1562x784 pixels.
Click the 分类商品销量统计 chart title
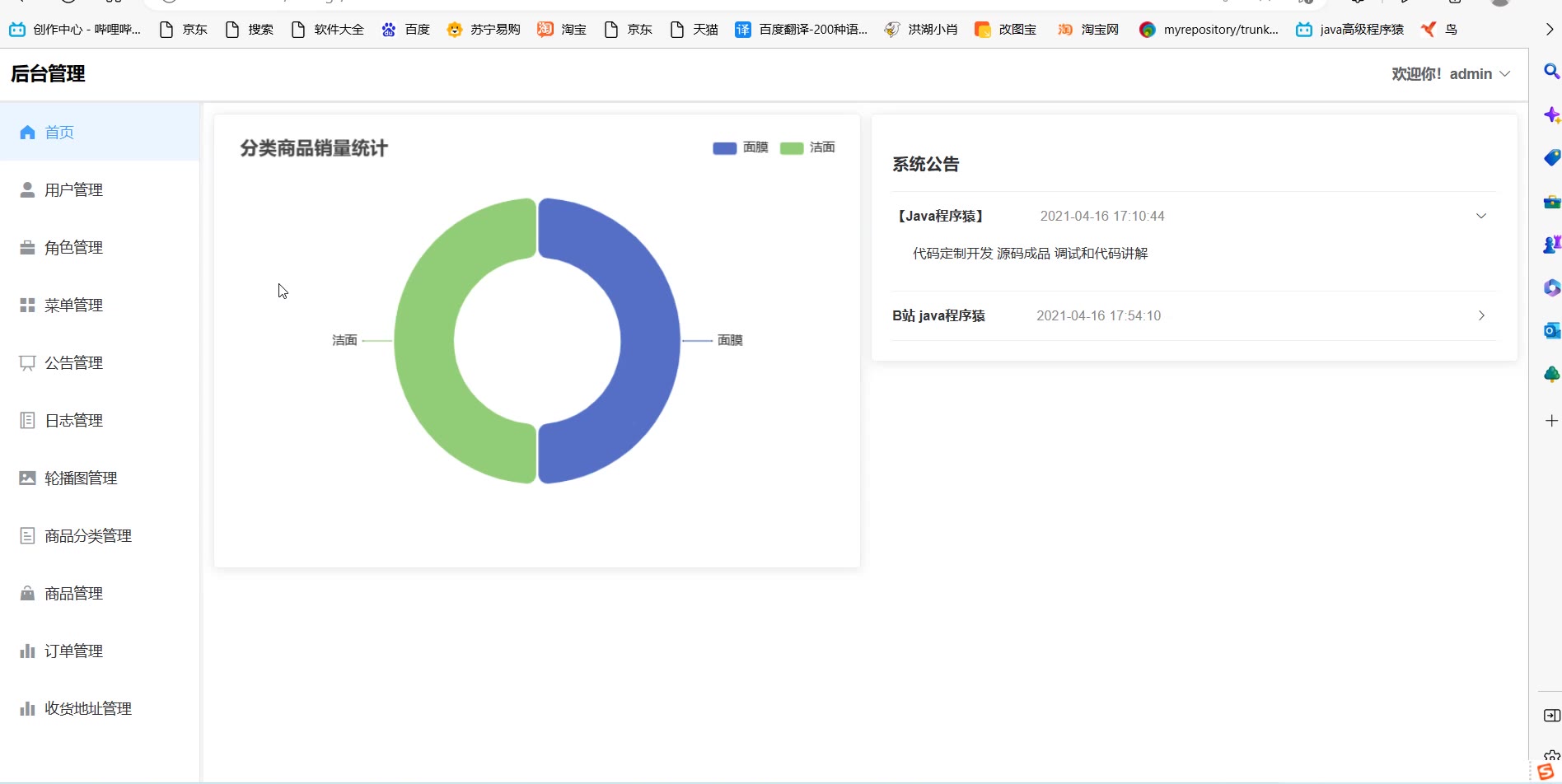314,148
